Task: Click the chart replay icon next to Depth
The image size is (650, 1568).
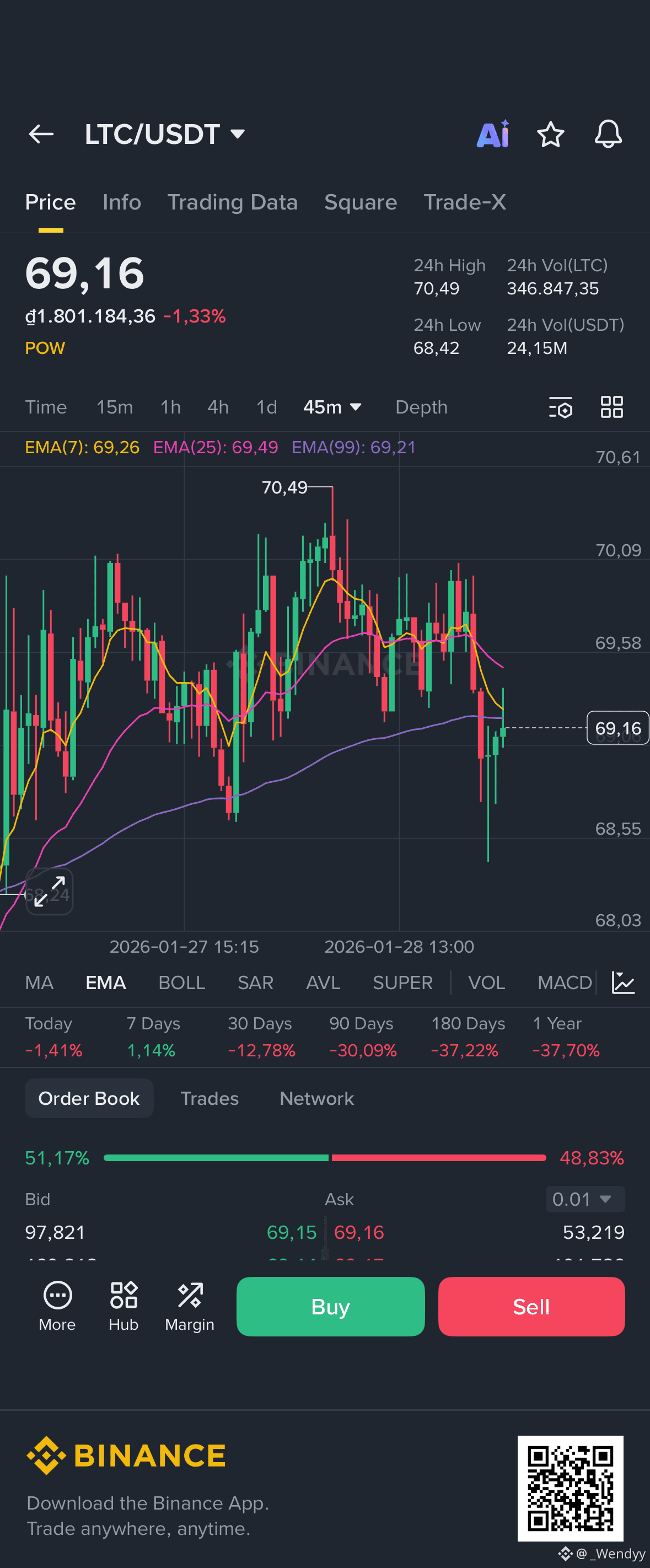Action: click(x=561, y=407)
